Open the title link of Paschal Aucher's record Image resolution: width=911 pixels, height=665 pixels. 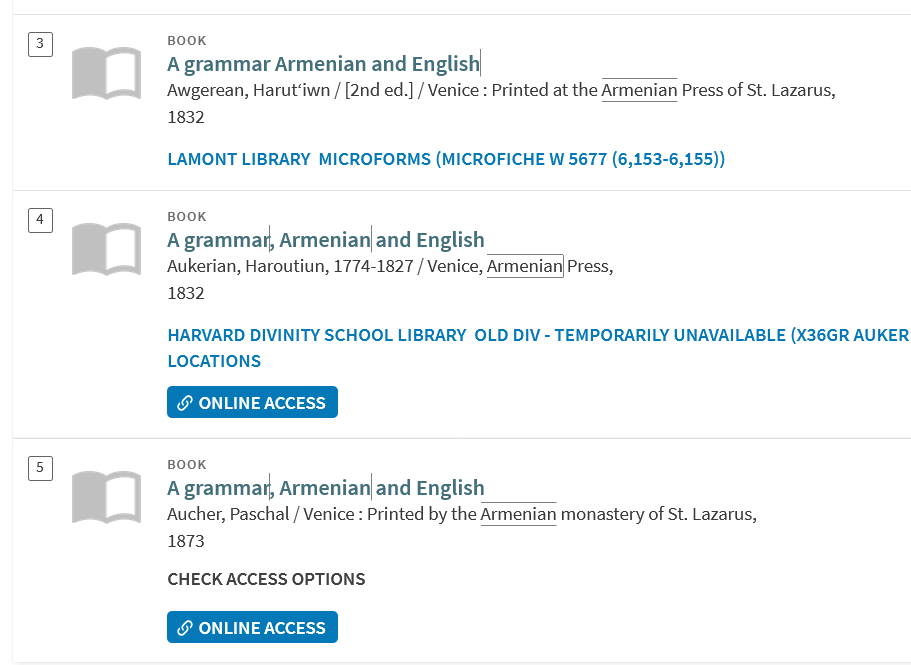click(325, 488)
